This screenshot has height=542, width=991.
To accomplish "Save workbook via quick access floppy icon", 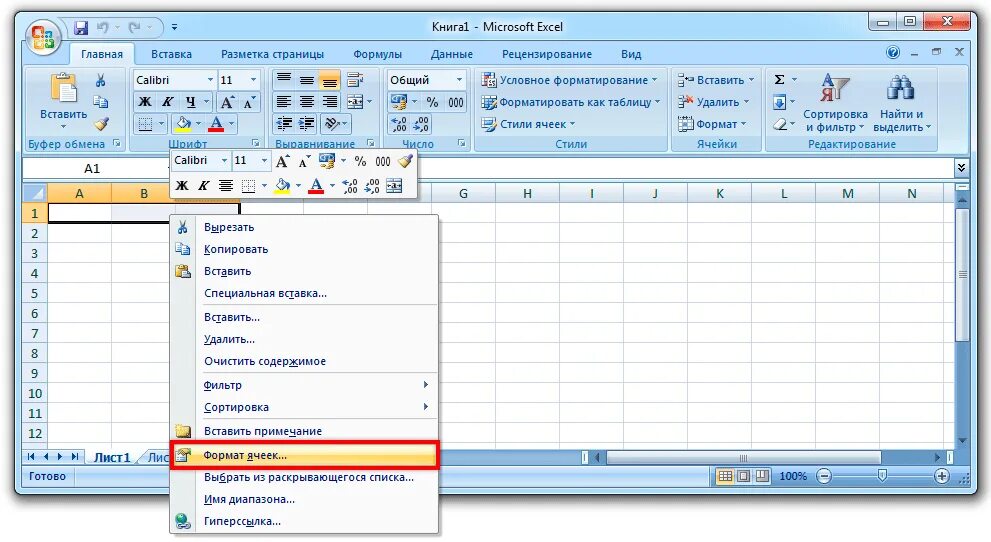I will [81, 27].
